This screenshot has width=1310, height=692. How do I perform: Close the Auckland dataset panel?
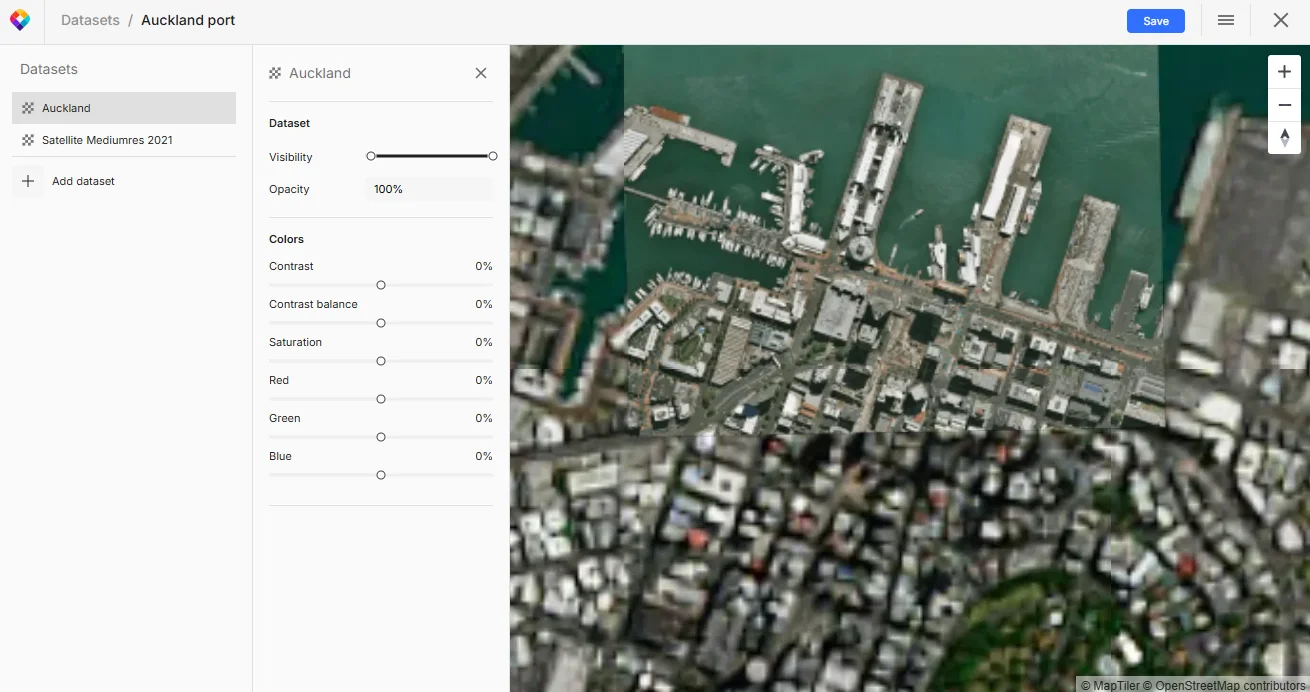pos(481,73)
